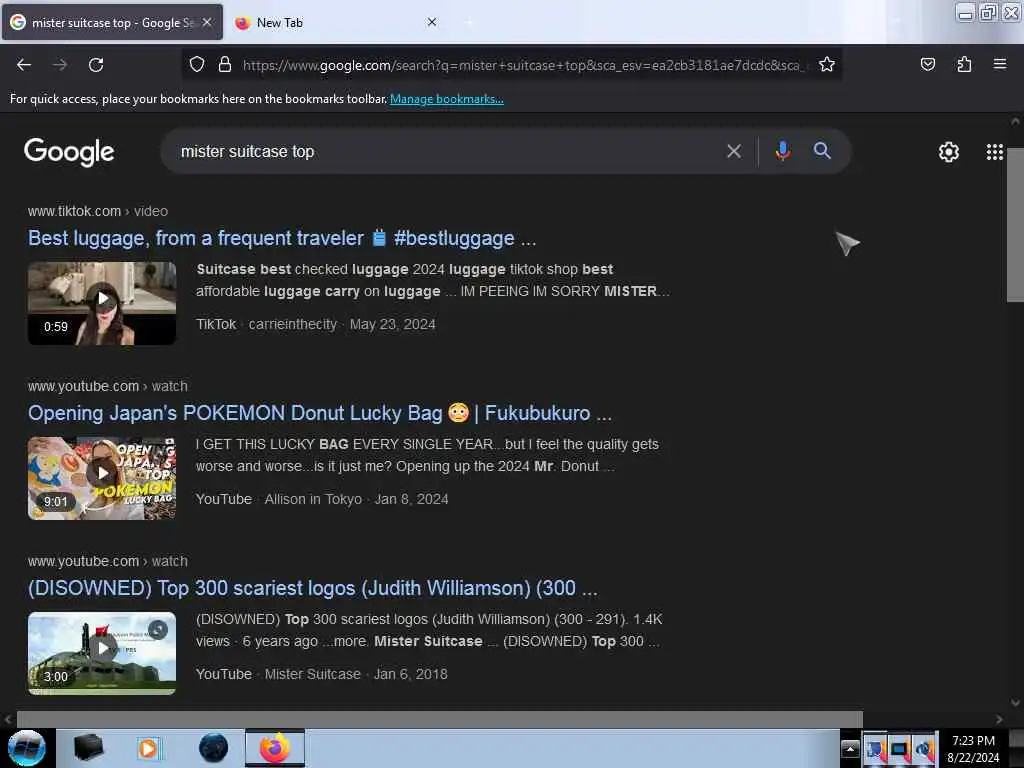This screenshot has width=1024, height=768.
Task: Open the Opening Japan's POKEMON Donut Lucky Bag result
Action: (320, 413)
